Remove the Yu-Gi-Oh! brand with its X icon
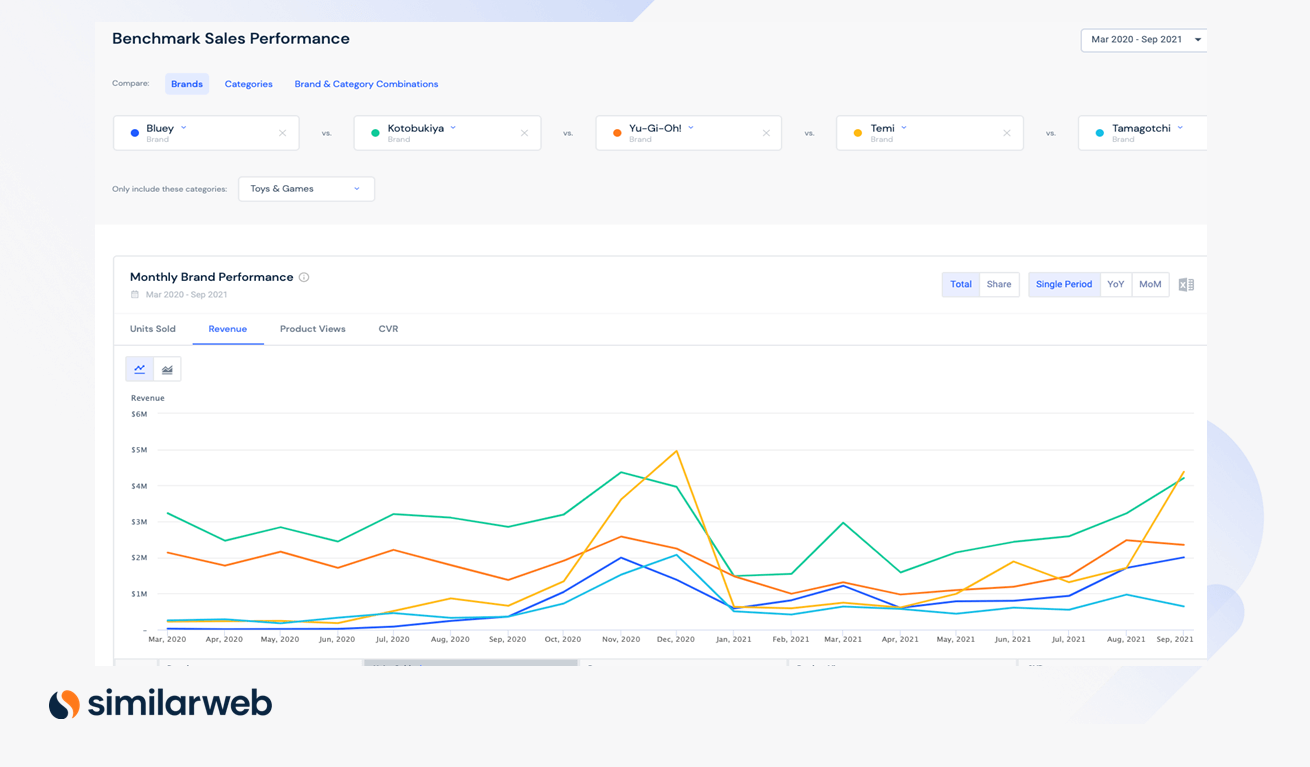The image size is (1310, 767). pos(766,131)
